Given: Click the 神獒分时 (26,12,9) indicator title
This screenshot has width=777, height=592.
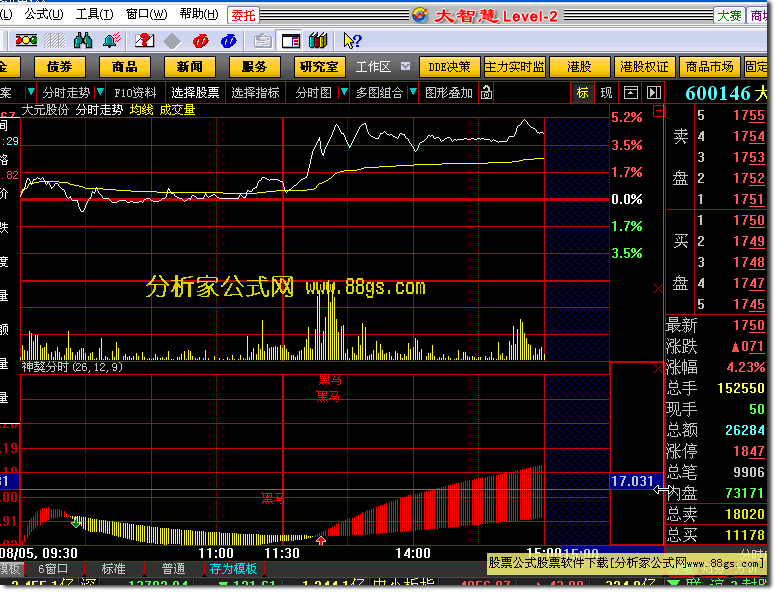Looking at the screenshot, I should 72,367.
